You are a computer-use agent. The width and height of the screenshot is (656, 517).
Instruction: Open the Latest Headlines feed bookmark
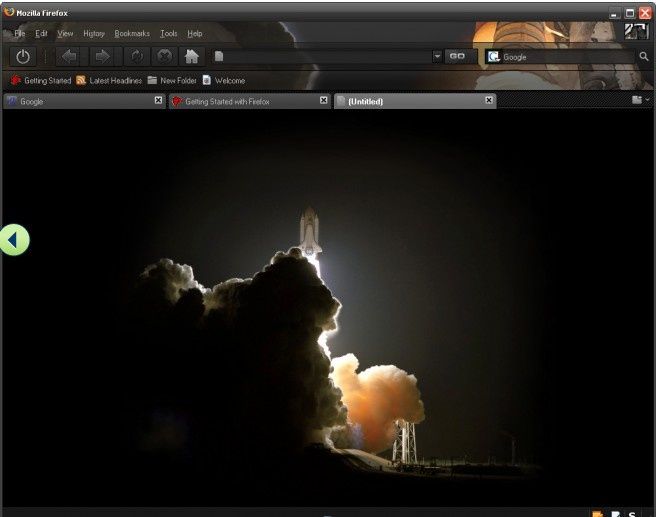click(x=109, y=80)
